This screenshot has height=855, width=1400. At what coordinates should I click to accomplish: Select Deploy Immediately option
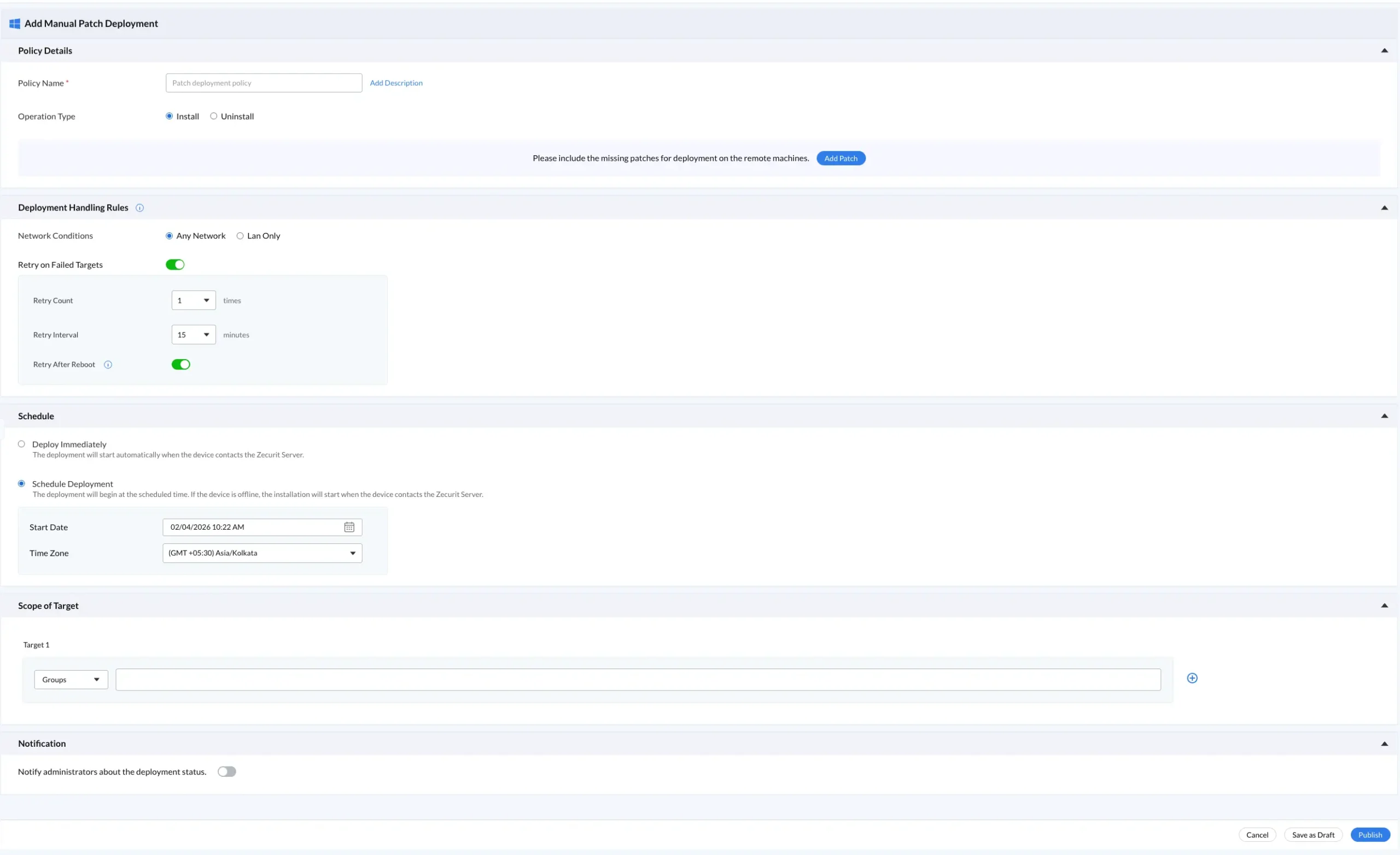click(x=21, y=444)
